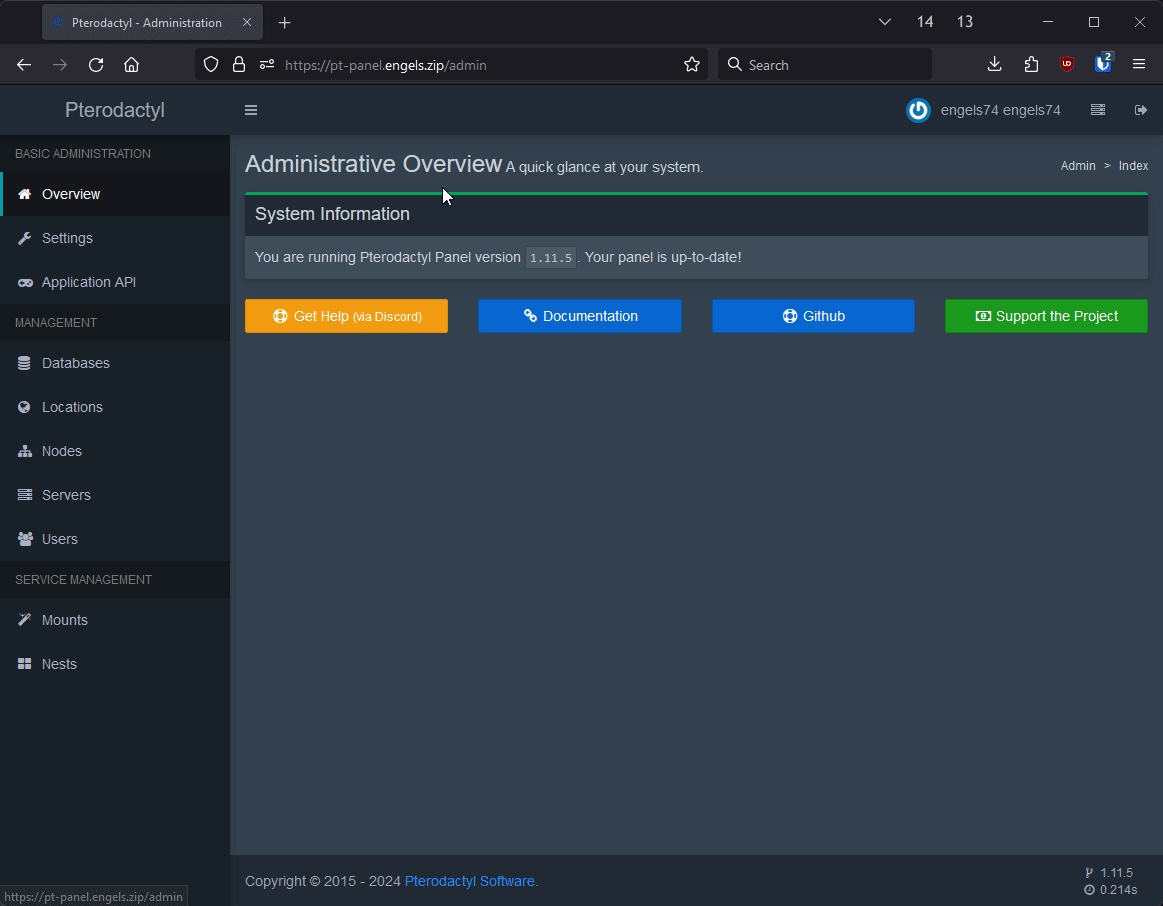Bookmark this page with the star icon
Viewport: 1163px width, 906px height.
point(692,65)
